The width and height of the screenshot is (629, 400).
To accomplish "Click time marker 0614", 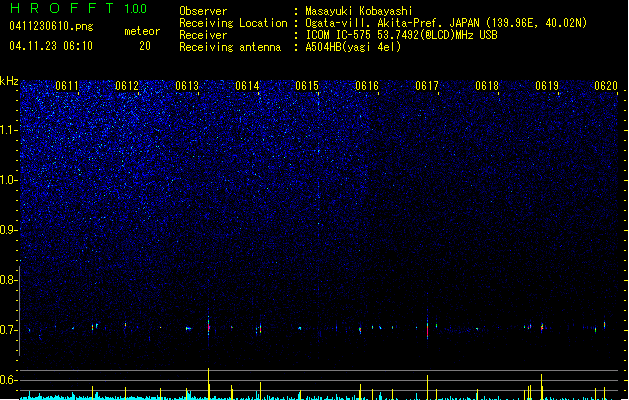I will 247,86.
